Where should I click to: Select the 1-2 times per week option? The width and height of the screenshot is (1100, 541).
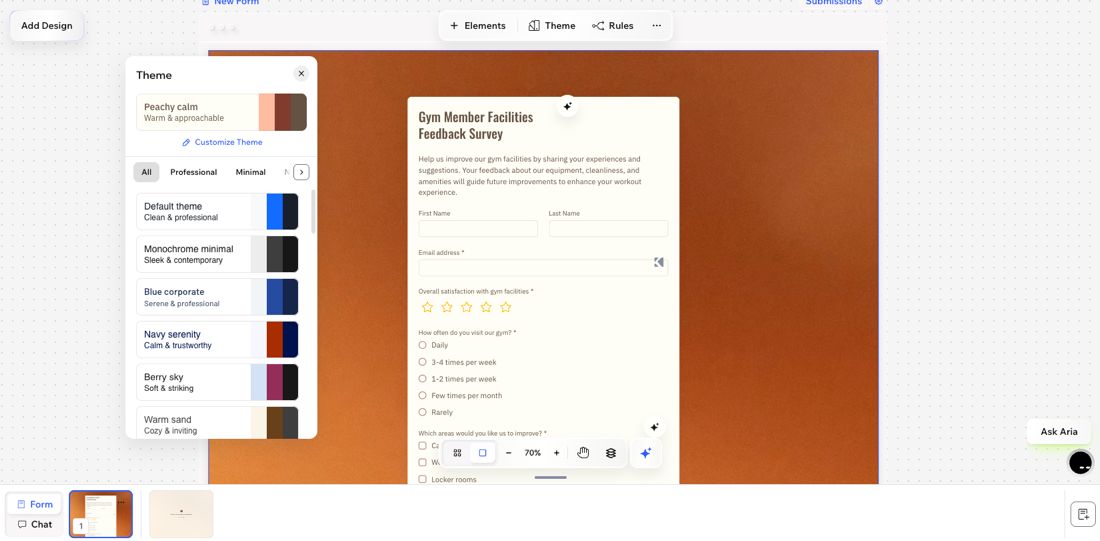[422, 379]
